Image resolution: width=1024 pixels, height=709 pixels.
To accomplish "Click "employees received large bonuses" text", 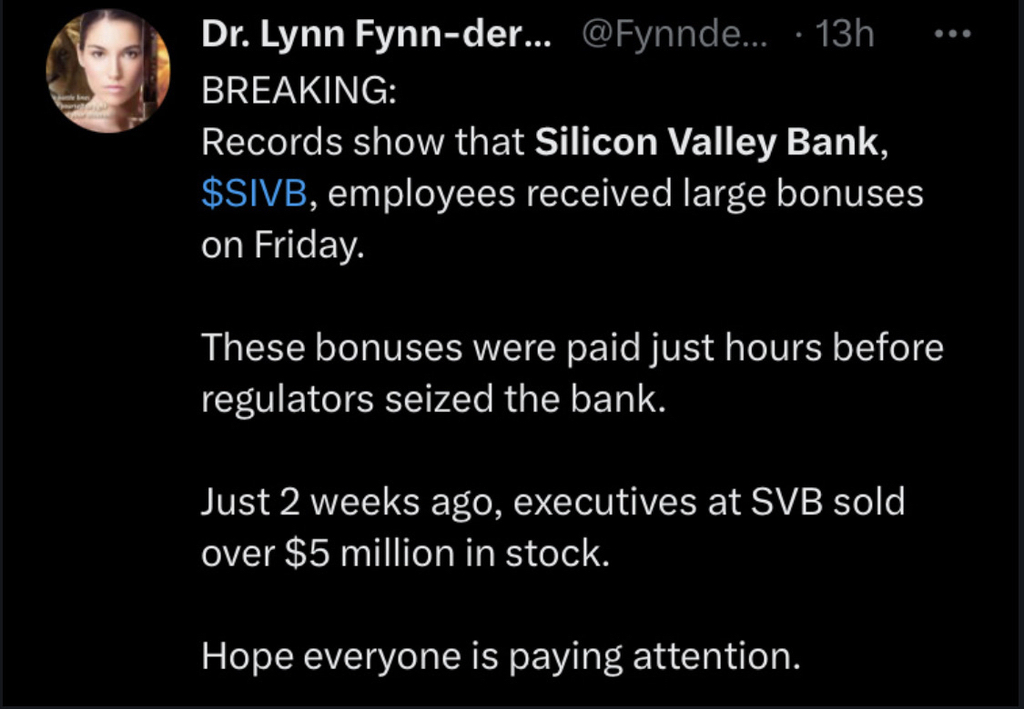I will click(x=625, y=193).
